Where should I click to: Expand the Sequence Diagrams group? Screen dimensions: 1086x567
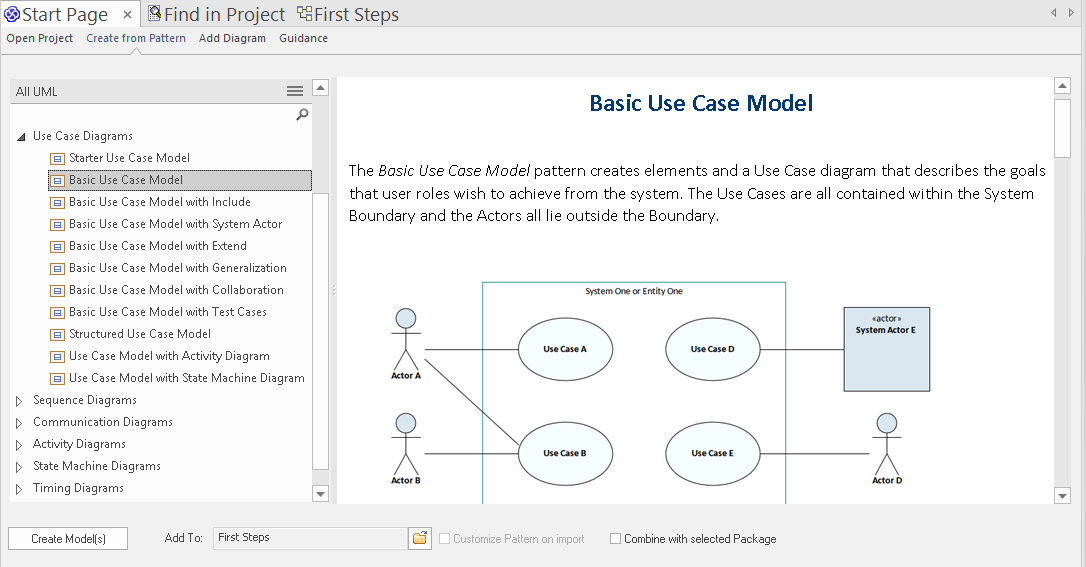click(x=19, y=400)
